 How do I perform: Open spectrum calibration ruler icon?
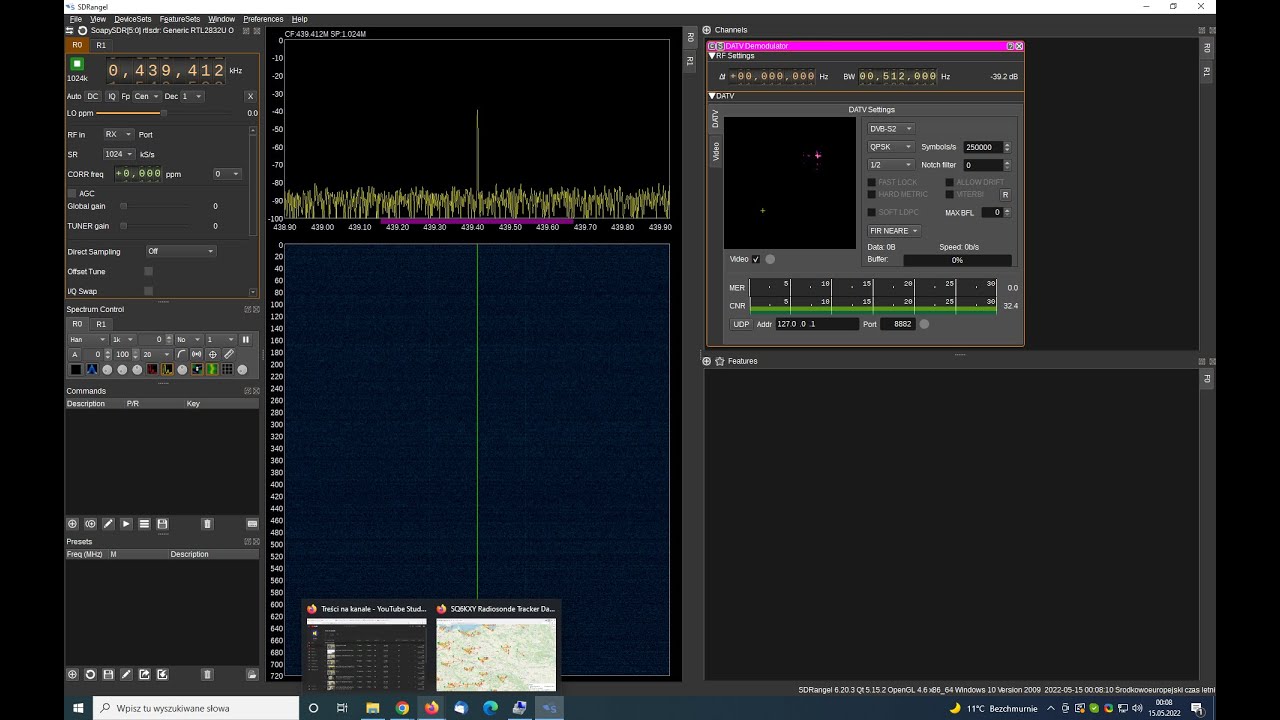point(228,354)
